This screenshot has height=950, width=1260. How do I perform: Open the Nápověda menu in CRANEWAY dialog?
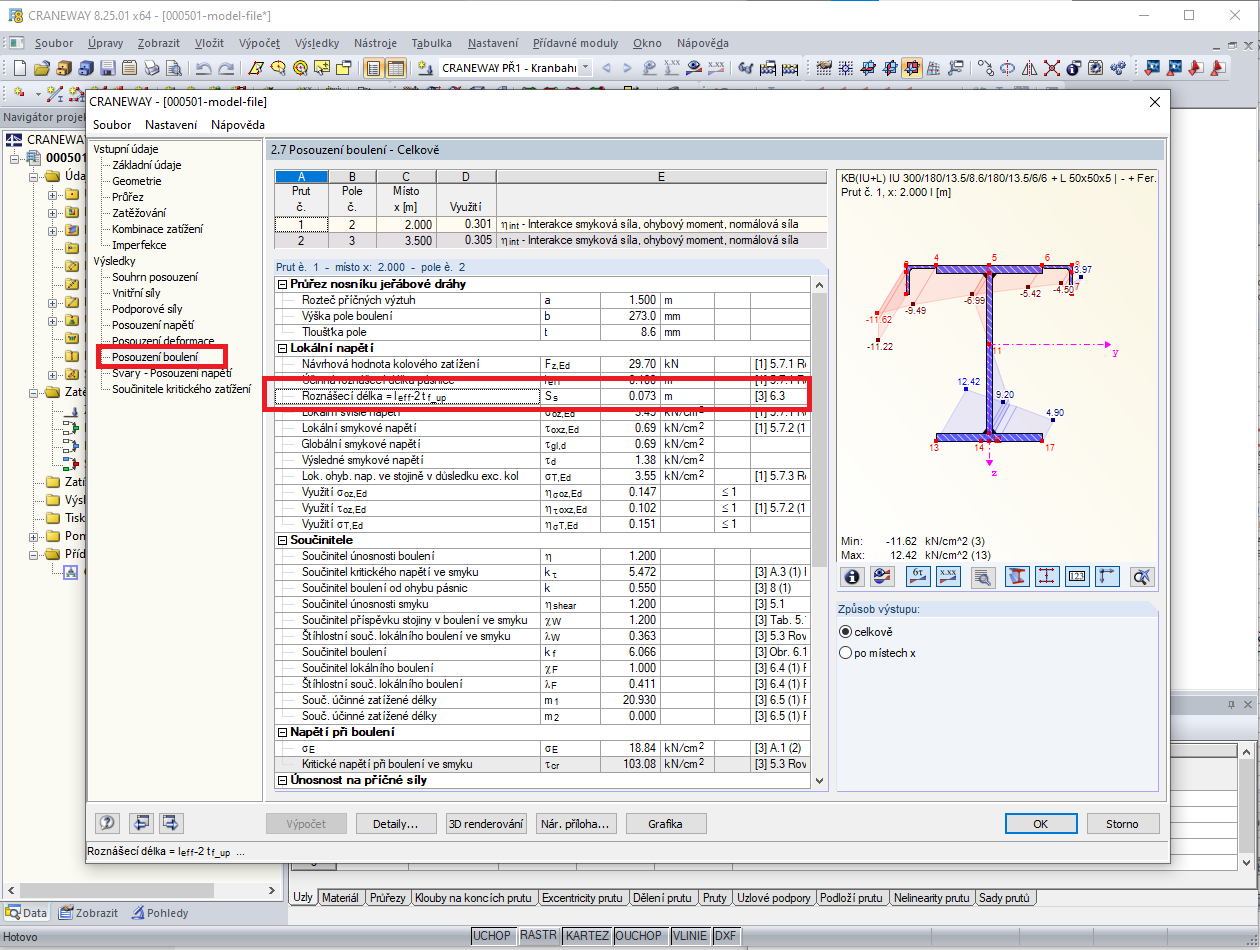tap(238, 125)
